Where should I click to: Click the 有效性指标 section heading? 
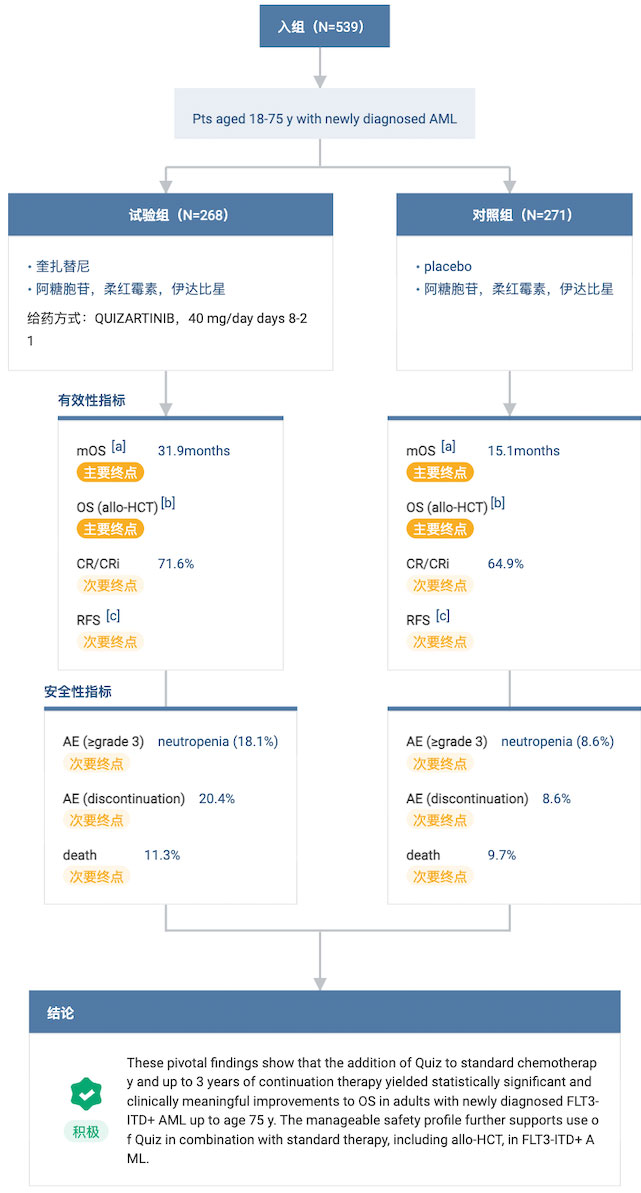click(x=92, y=400)
